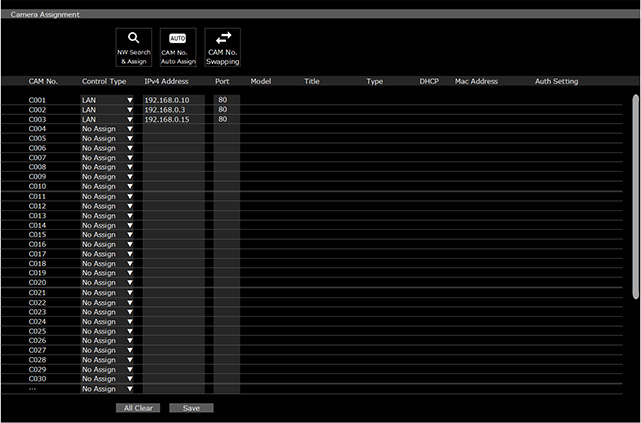Click DHCP column header

429,81
